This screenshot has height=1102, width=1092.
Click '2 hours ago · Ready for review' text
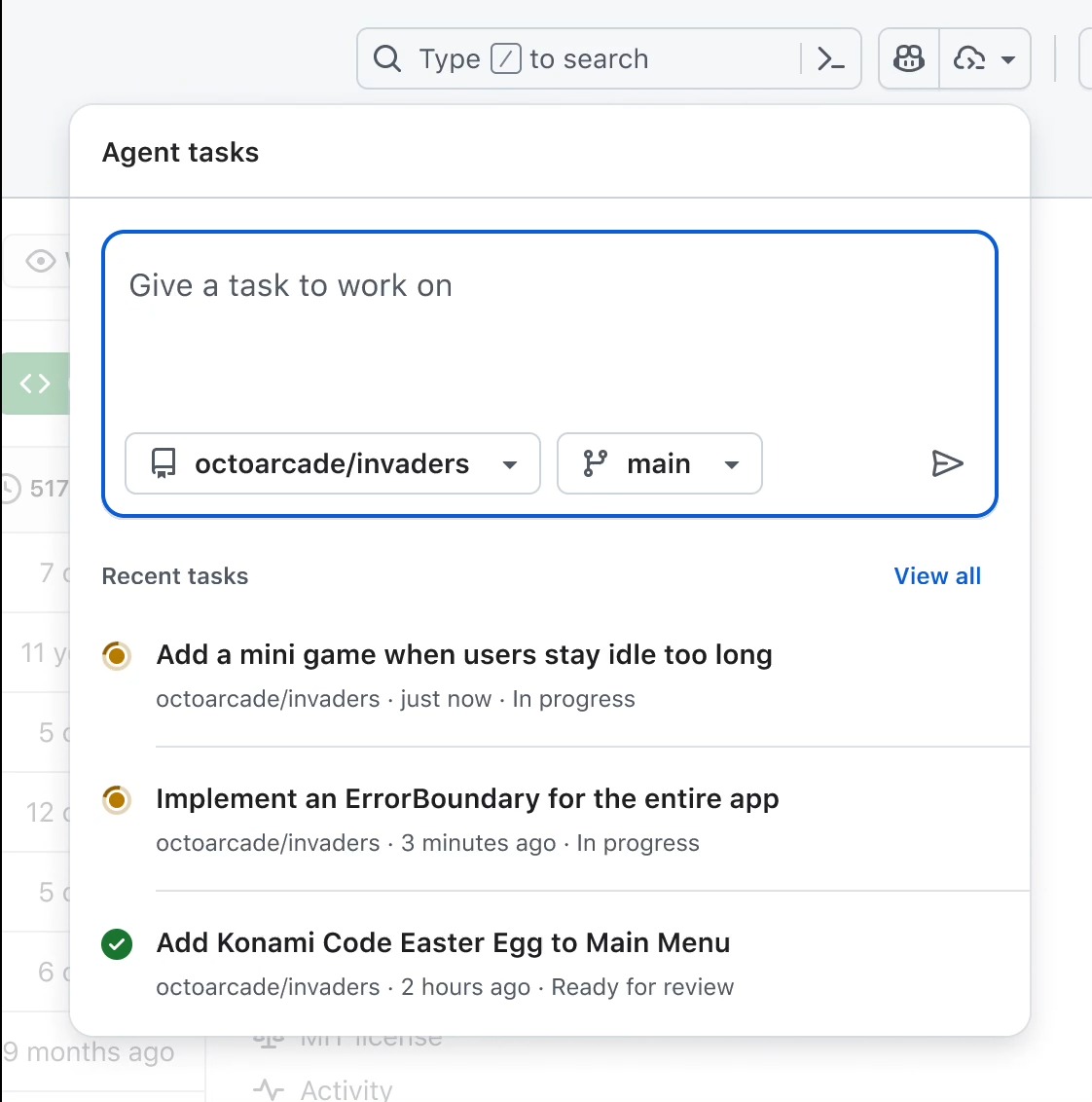(567, 987)
